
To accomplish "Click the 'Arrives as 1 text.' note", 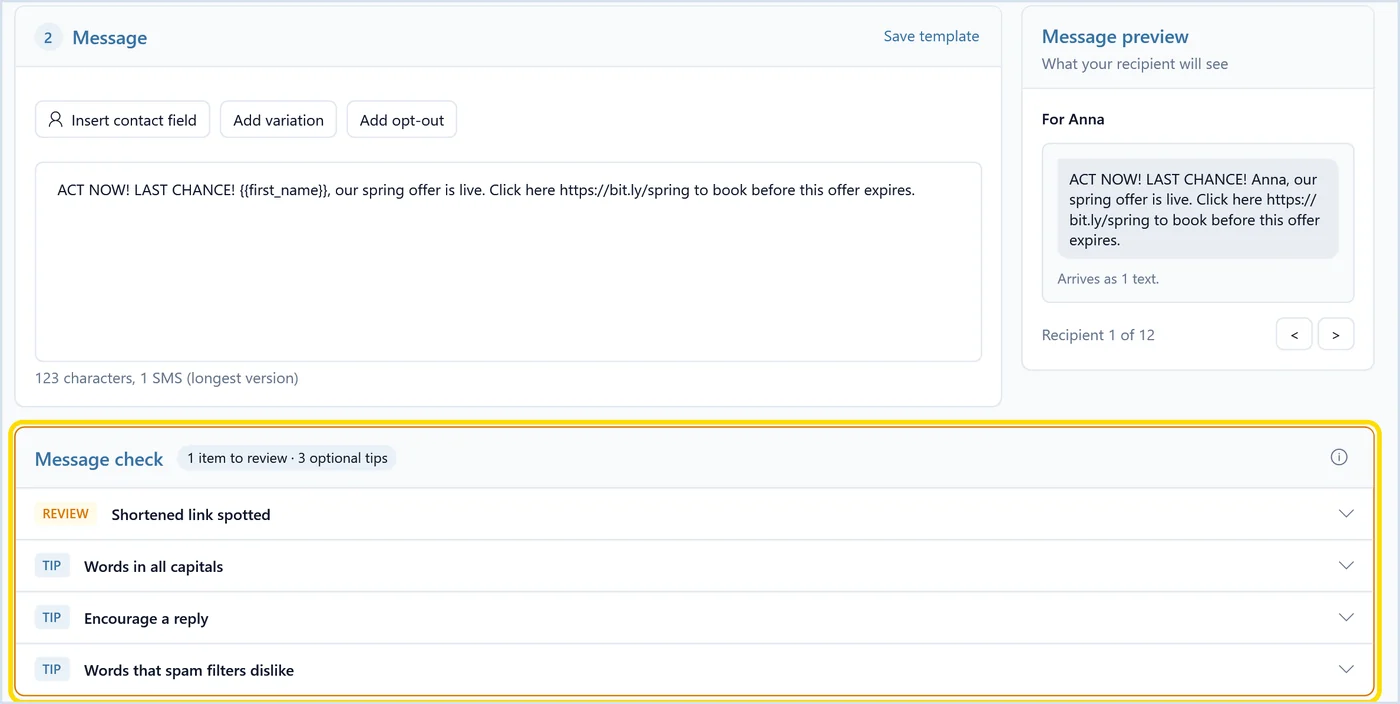I will click(x=1108, y=279).
